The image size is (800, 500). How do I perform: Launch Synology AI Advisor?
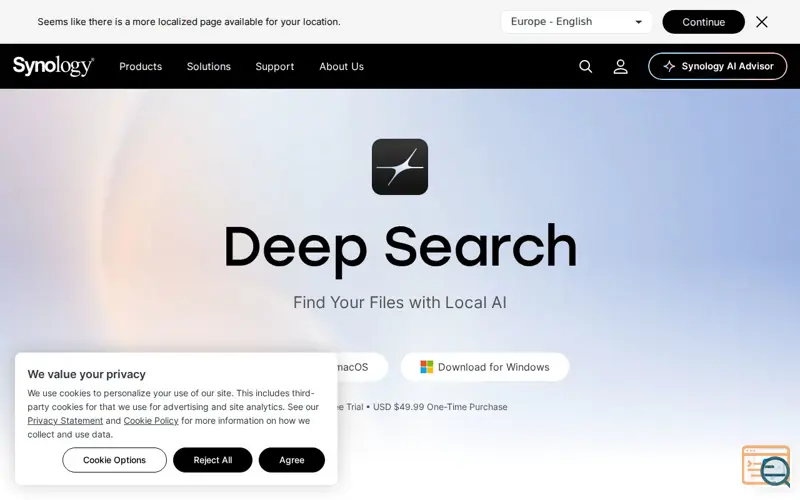point(717,66)
